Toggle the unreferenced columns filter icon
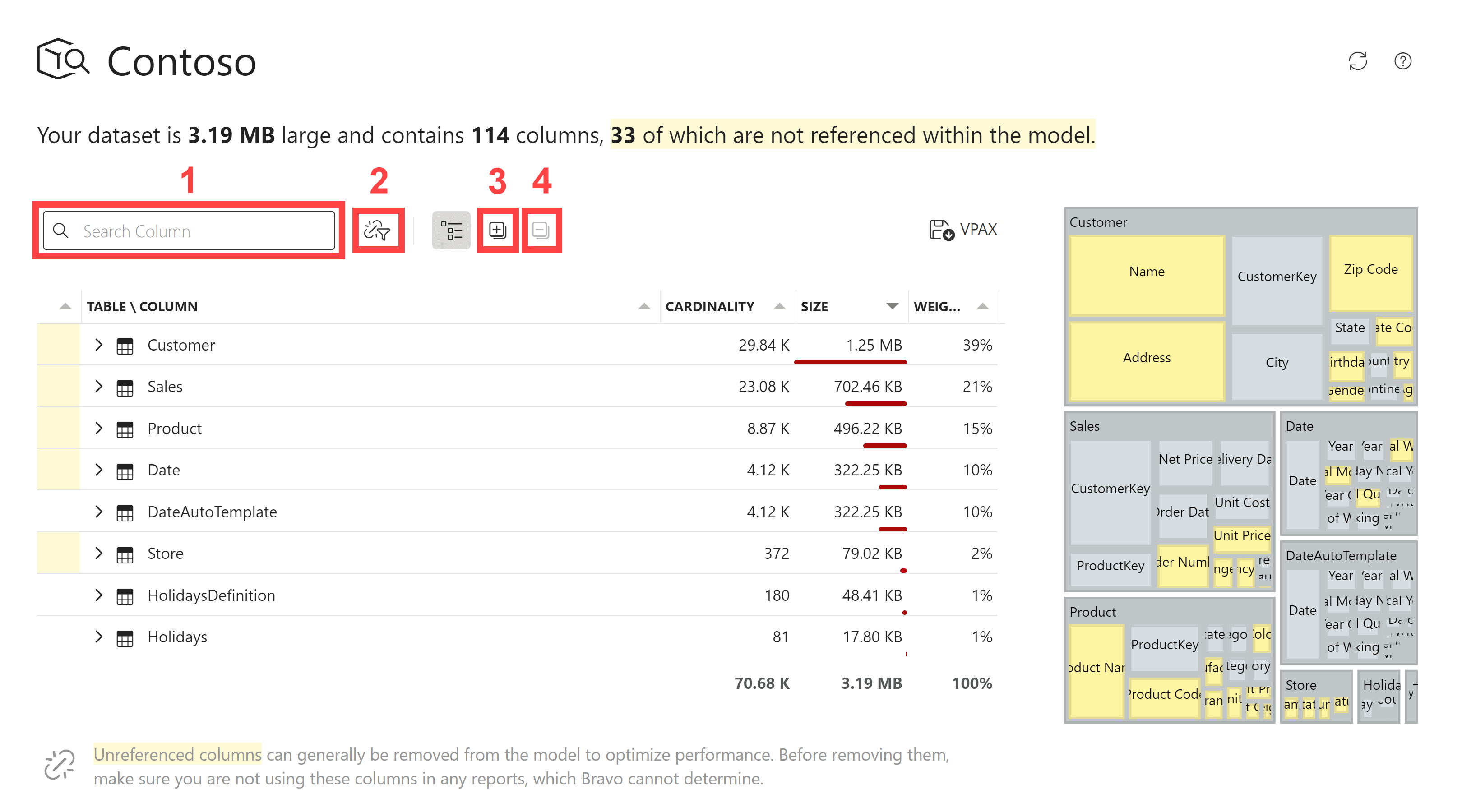This screenshot has width=1462, height=812. click(x=377, y=231)
